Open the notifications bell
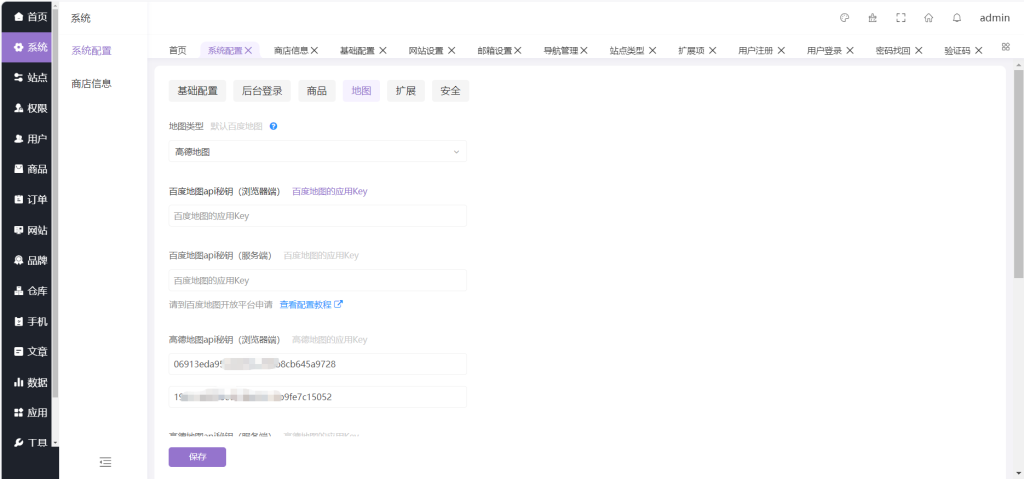Screen dimensions: 1024x479 pos(957,18)
